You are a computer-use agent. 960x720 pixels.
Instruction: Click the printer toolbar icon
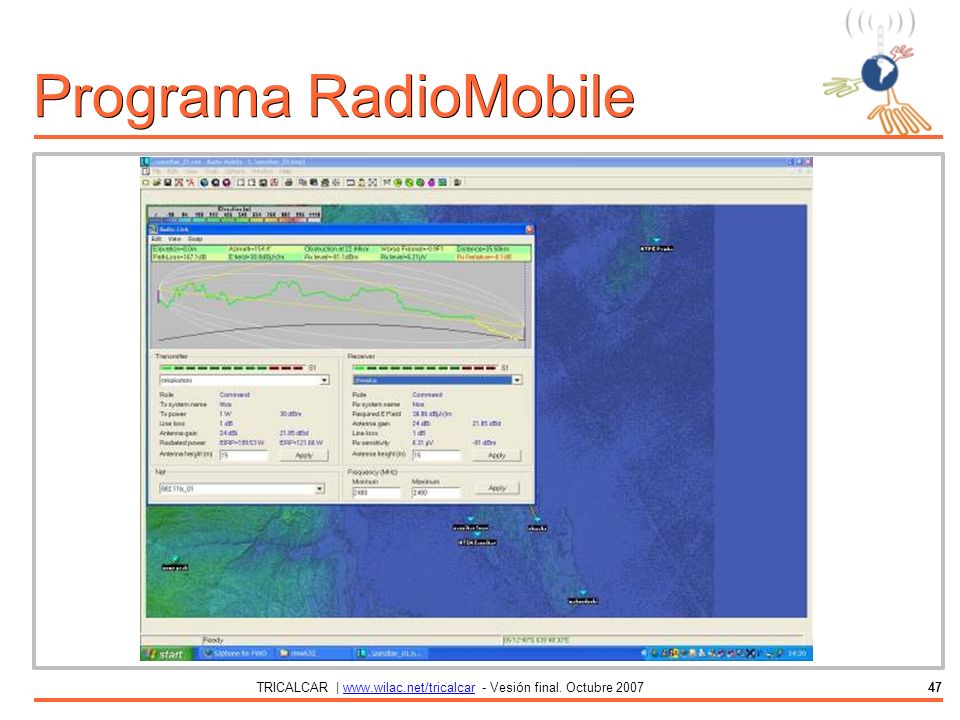(289, 182)
